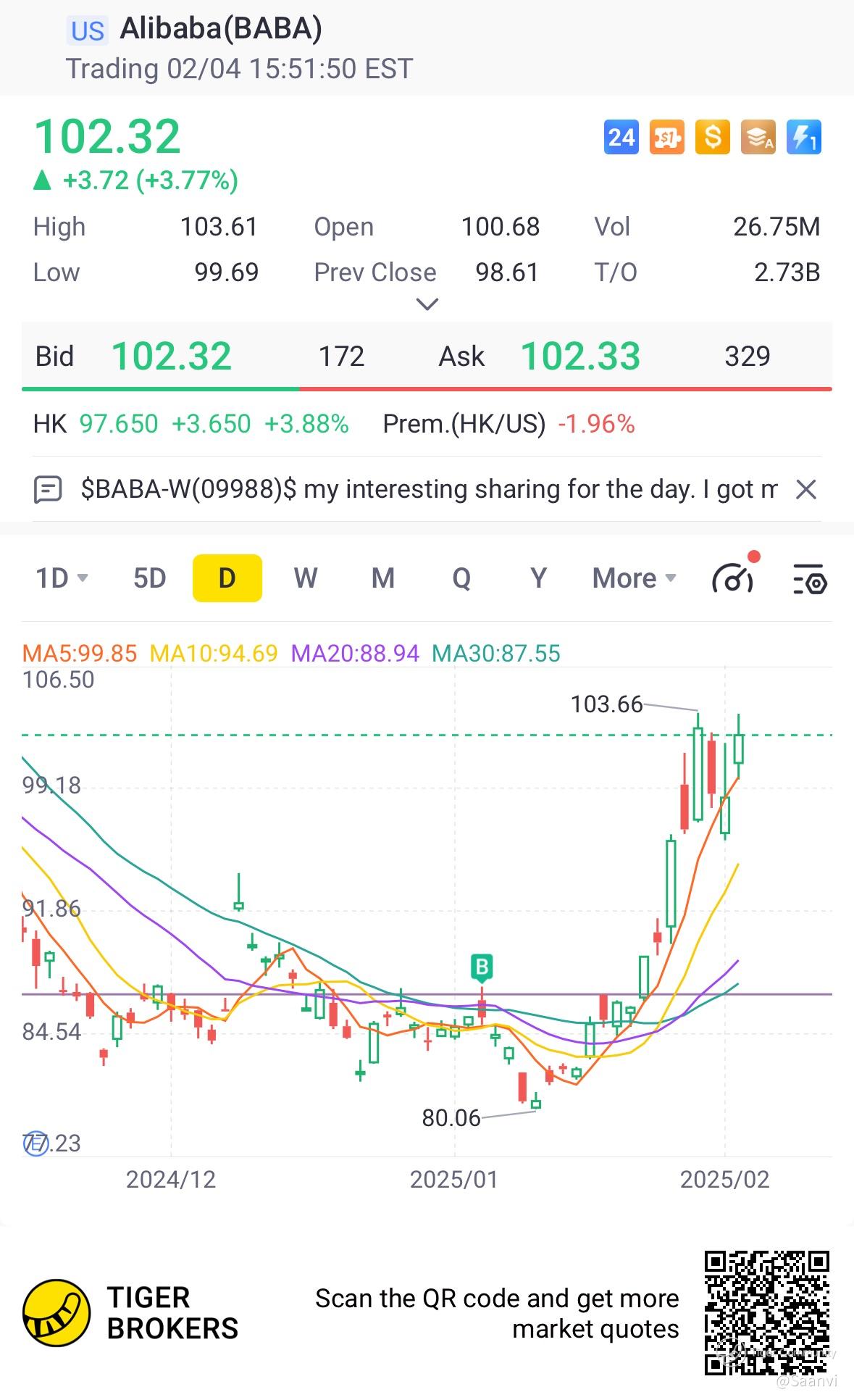Viewport: 854px width, 1400px height.
Task: Tap the blue 24-hour trading badge
Action: 621,137
